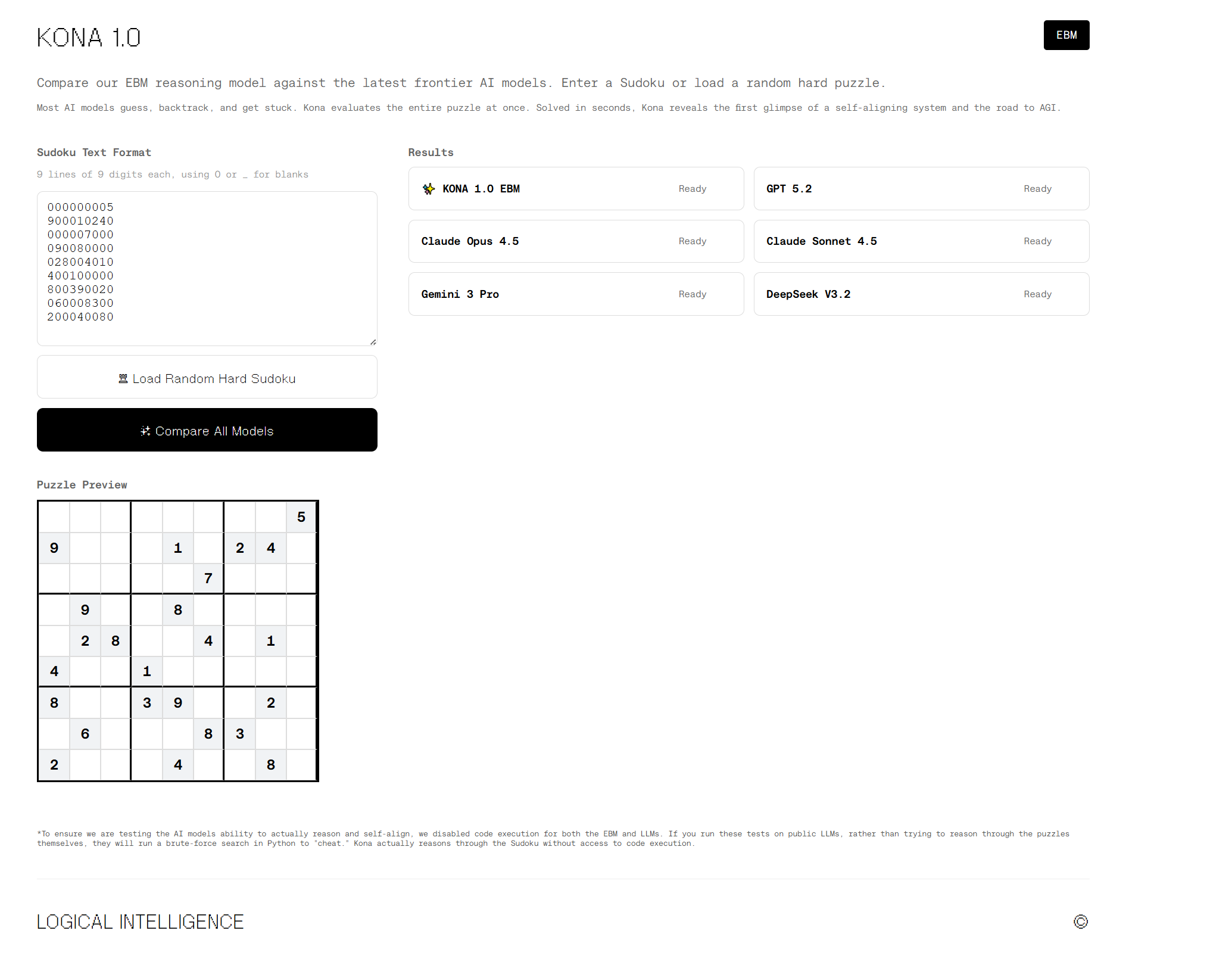Viewport: 1232px width, 968px height.
Task: Click the KONA 1.0 page title
Action: click(x=89, y=38)
